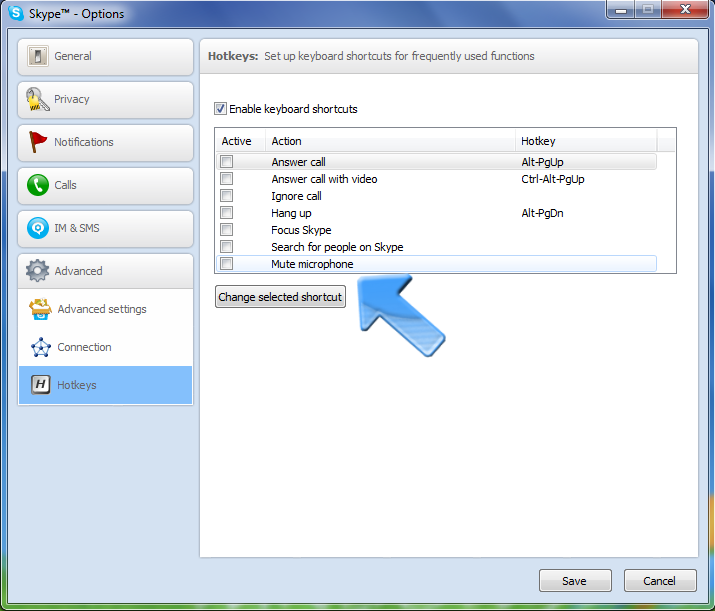Screen dimensions: 715x611
Task: Select the 'Answer call with video' row text
Action: tap(324, 179)
